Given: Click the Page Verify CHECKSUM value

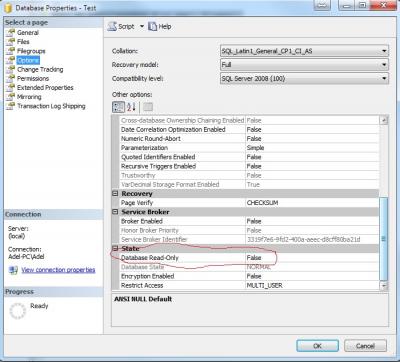Looking at the screenshot, I should tap(262, 203).
